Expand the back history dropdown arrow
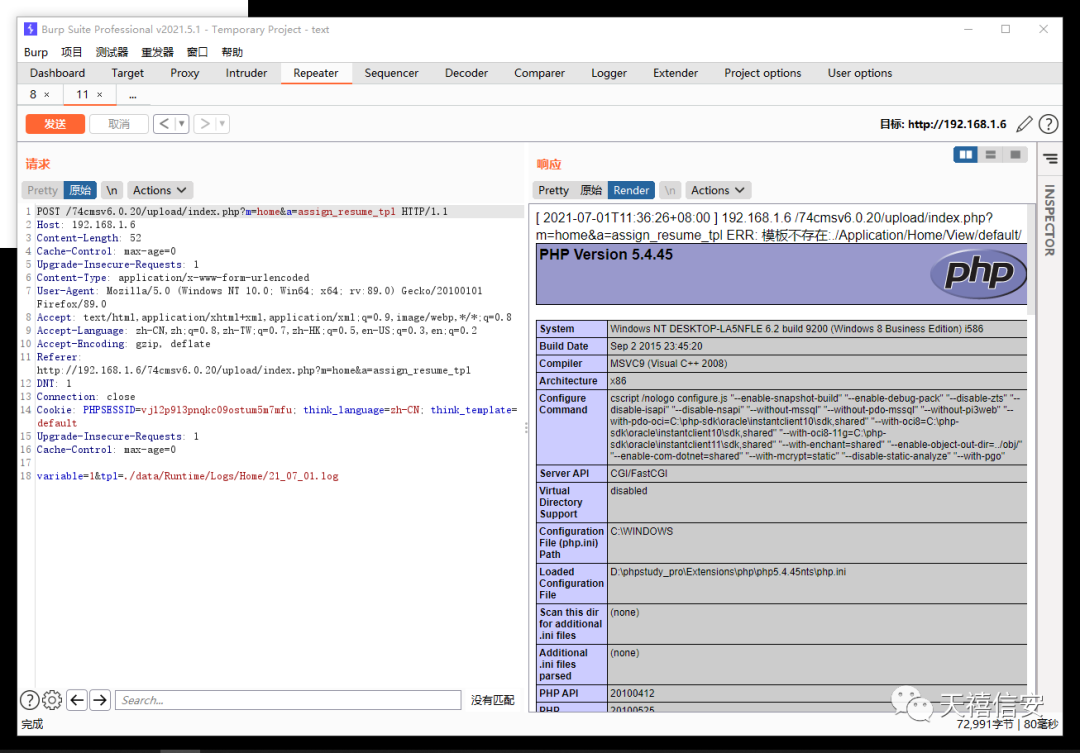The image size is (1080, 753). [x=182, y=124]
